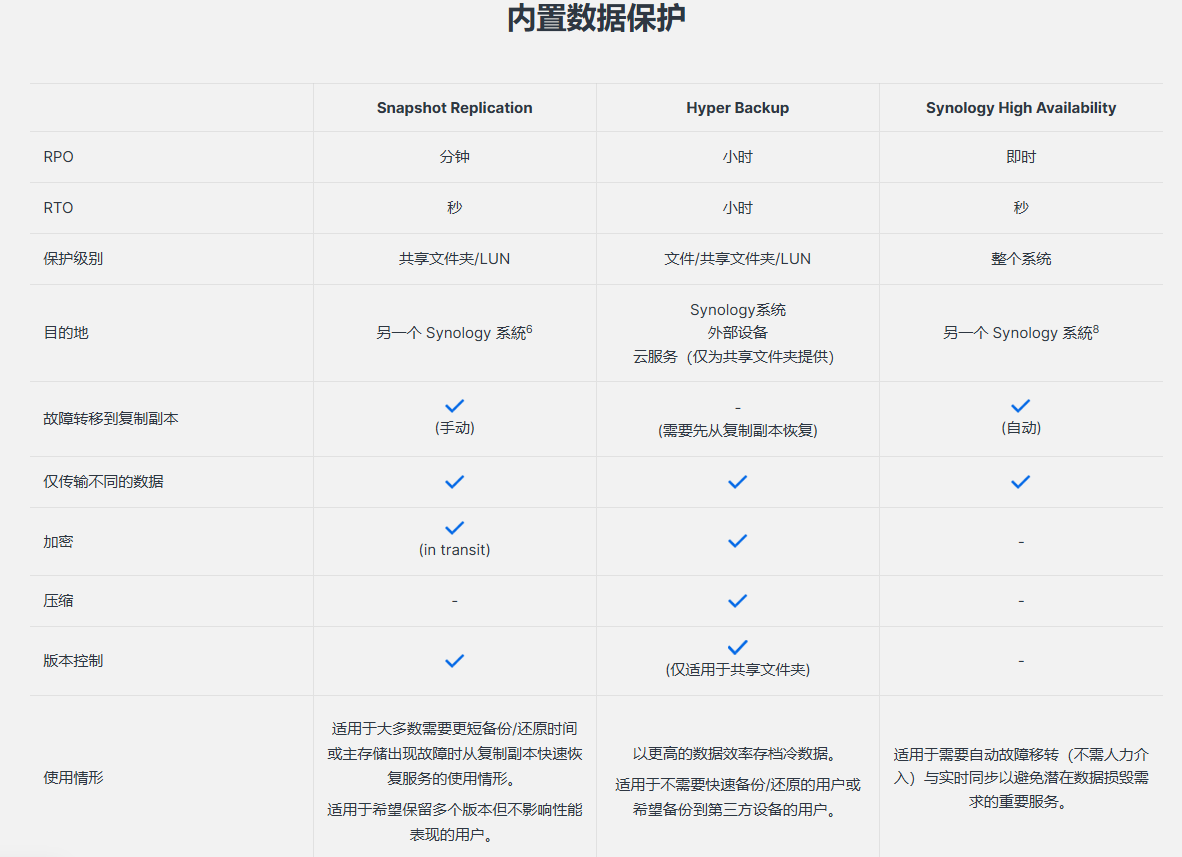Click Hyper Backup checkmark in 压缩 row
Screen dimensions: 1182x857
click(x=737, y=601)
